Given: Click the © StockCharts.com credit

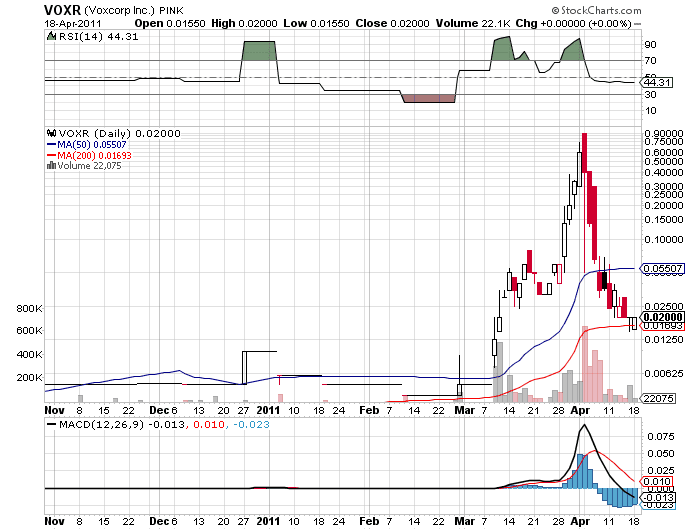Looking at the screenshot, I should click(596, 10).
